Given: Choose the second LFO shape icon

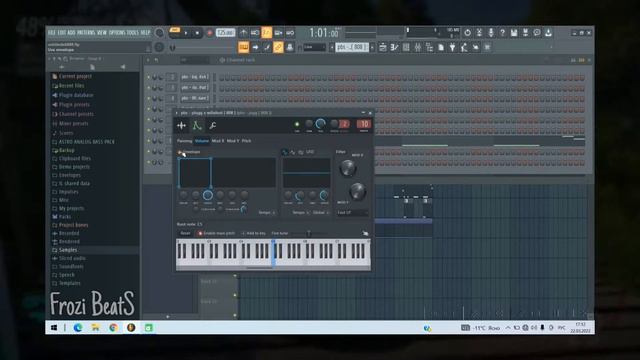Looking at the screenshot, I should 293,152.
